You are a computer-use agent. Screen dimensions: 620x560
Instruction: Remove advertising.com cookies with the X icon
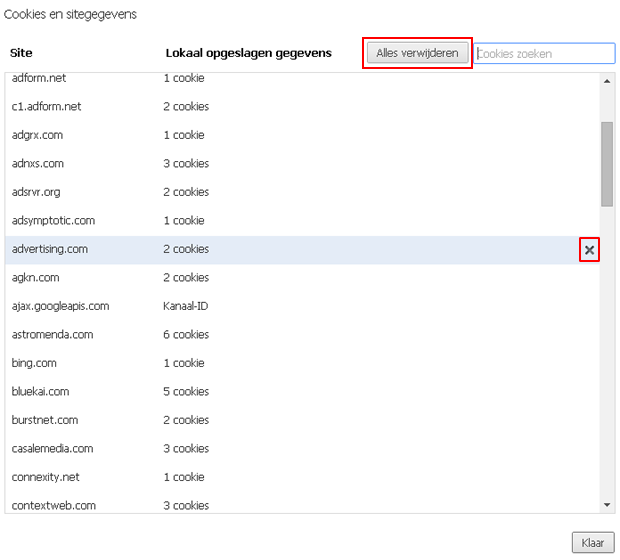click(x=589, y=250)
